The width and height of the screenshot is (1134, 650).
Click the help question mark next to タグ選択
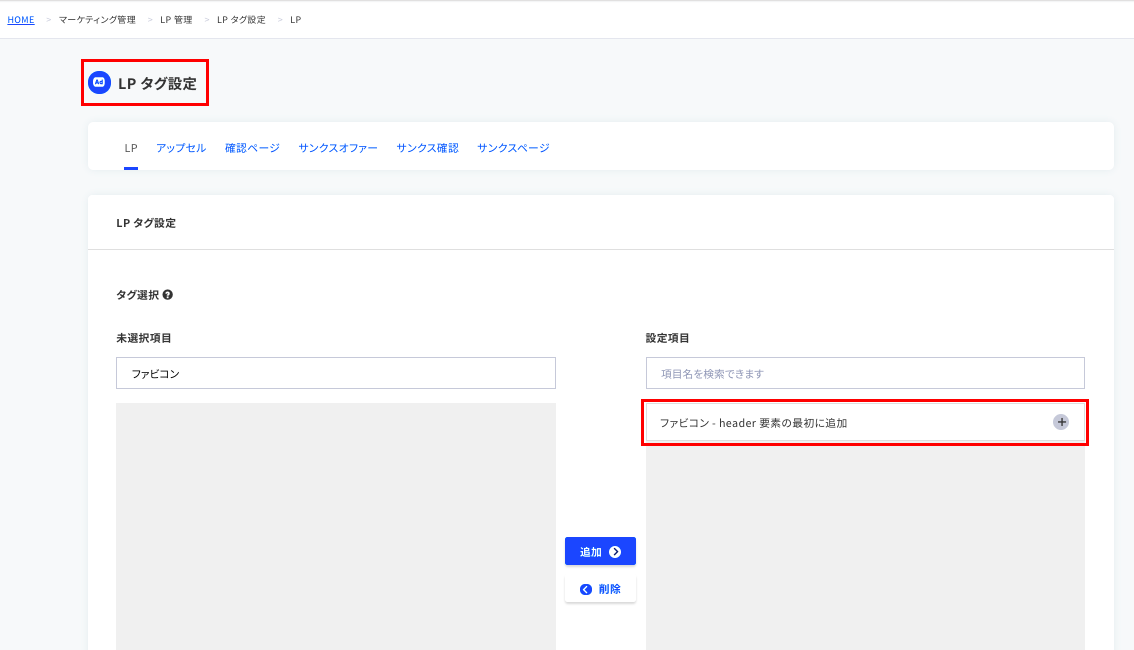pos(168,295)
